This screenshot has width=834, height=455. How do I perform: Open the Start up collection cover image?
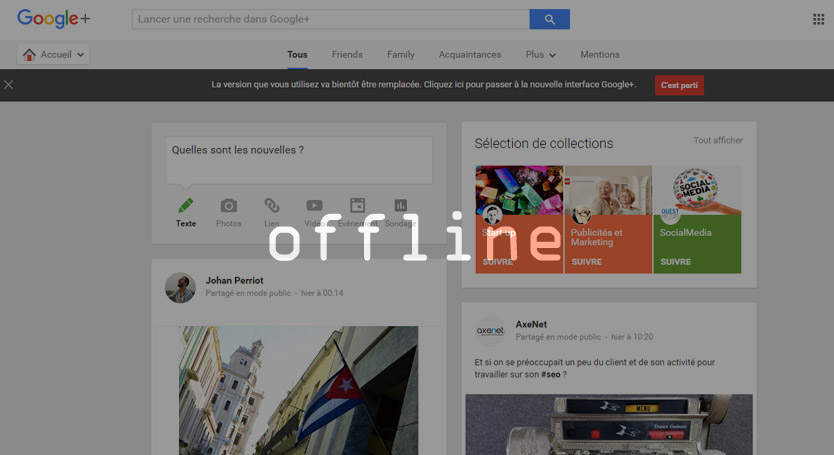[519, 190]
